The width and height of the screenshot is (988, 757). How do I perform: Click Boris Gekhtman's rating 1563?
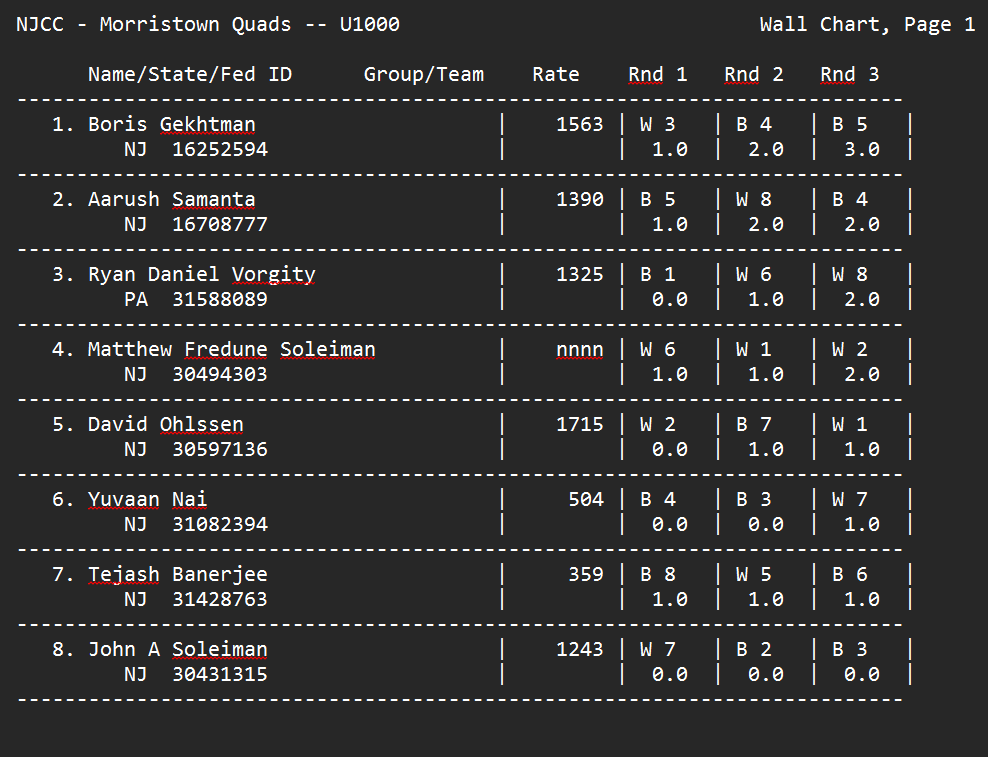(x=580, y=124)
